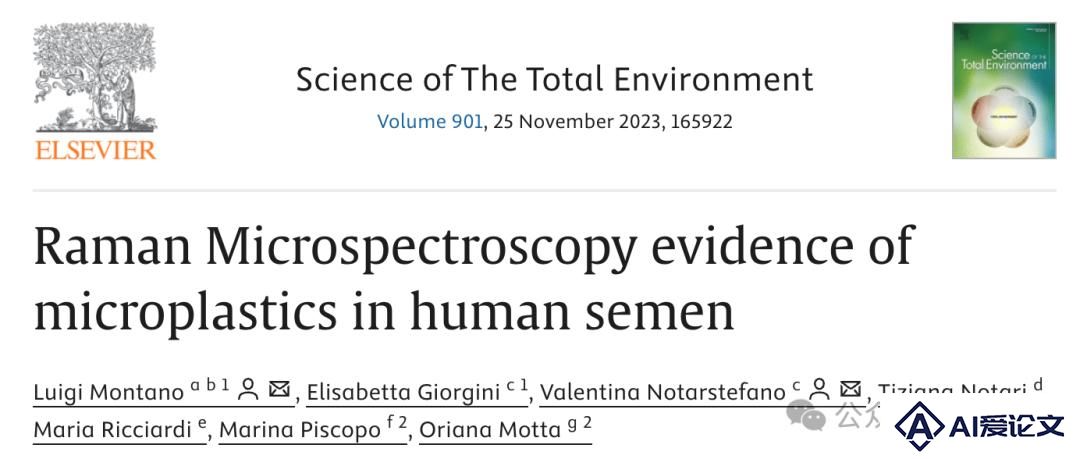
Task: Open Elisabetta Giorgini author details
Action: [404, 392]
